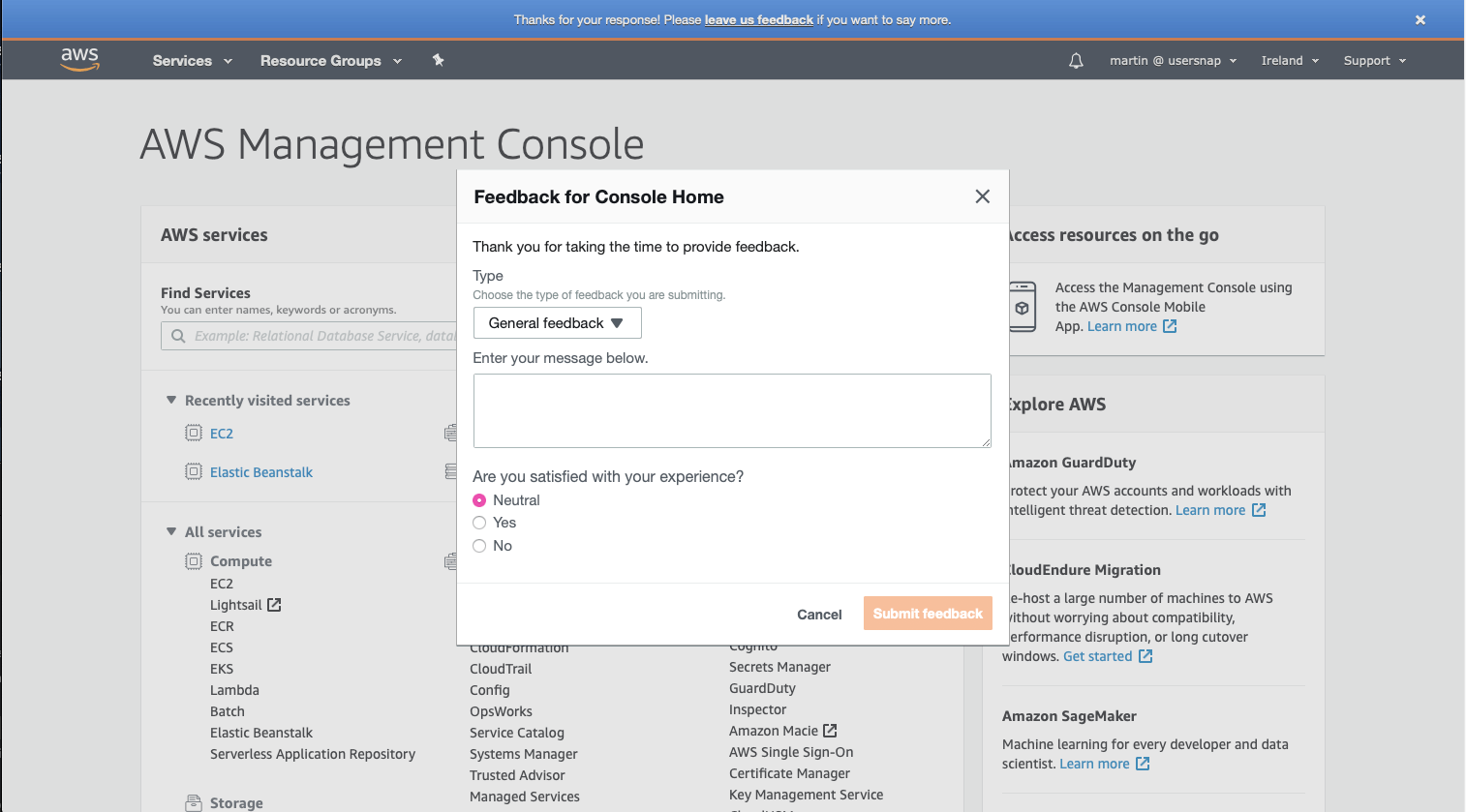Click the Storage category icon
Screen dimensions: 1466x812
tap(194, 802)
